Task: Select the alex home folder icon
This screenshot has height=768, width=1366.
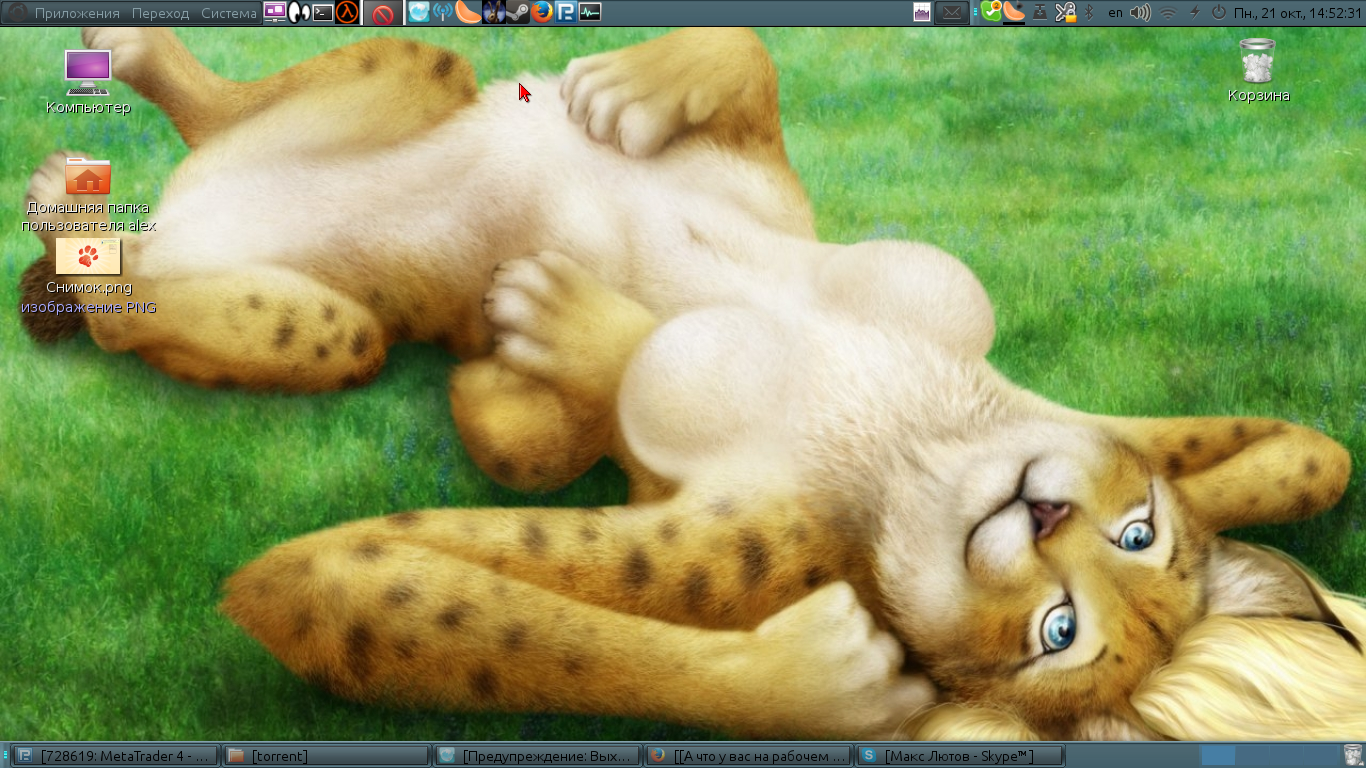Action: pyautogui.click(x=88, y=195)
